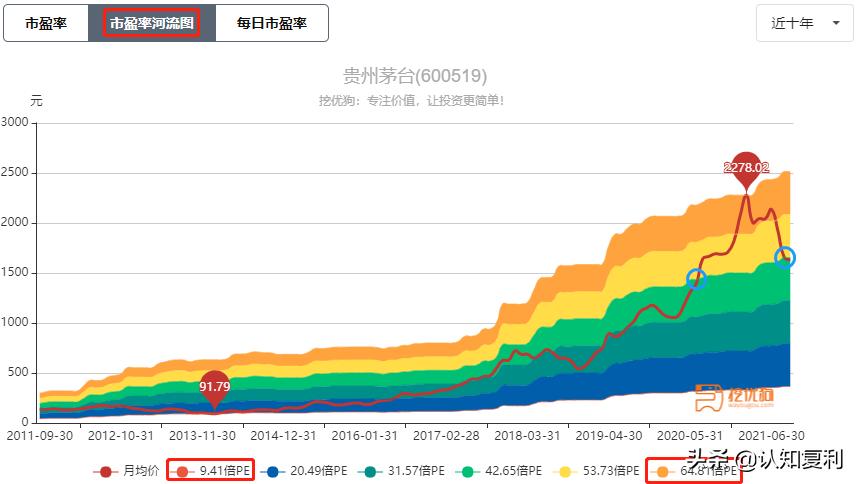Click the 2278.02 peak price marker
Image resolution: width=858 pixels, height=484 pixels.
746,168
